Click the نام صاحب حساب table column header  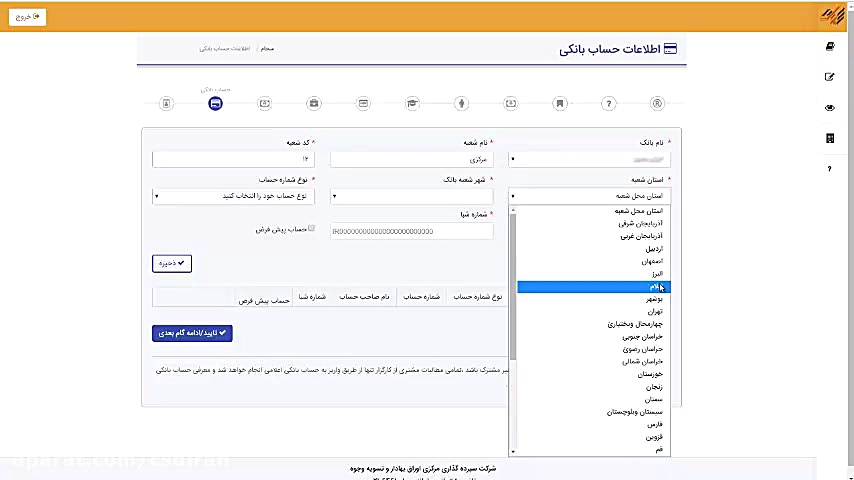[364, 297]
